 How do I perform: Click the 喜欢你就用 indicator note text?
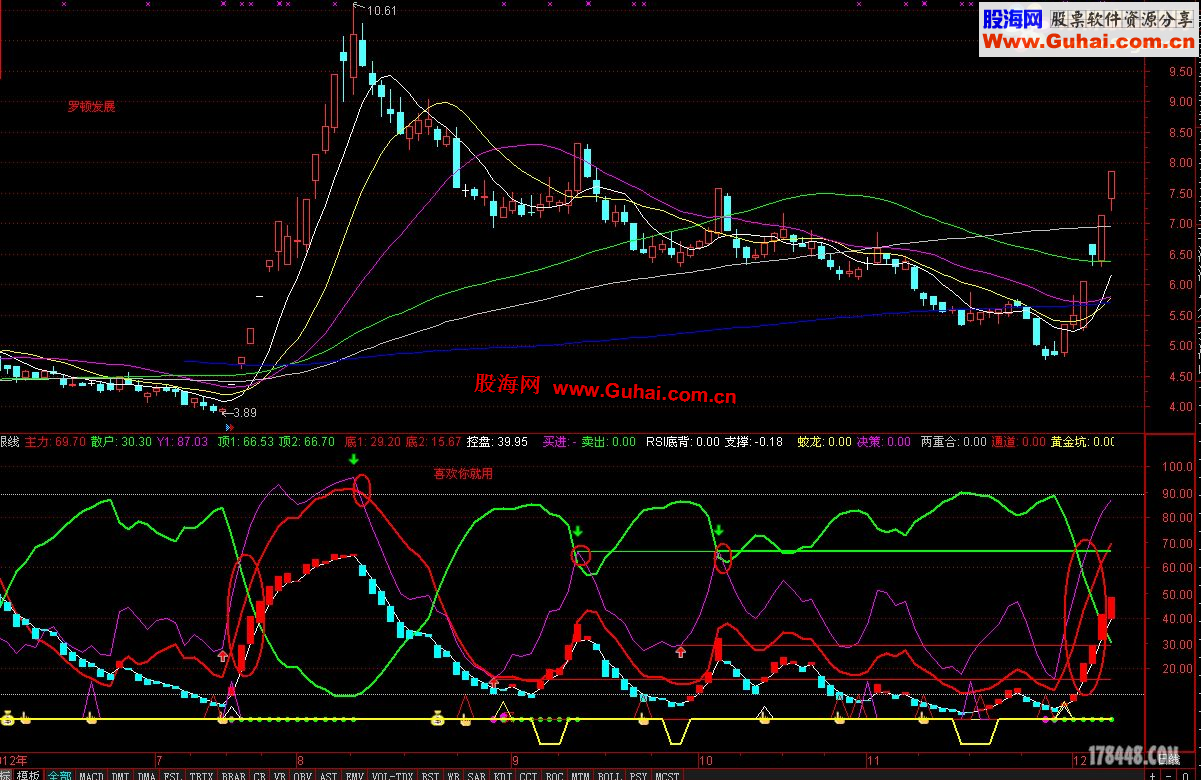[463, 474]
